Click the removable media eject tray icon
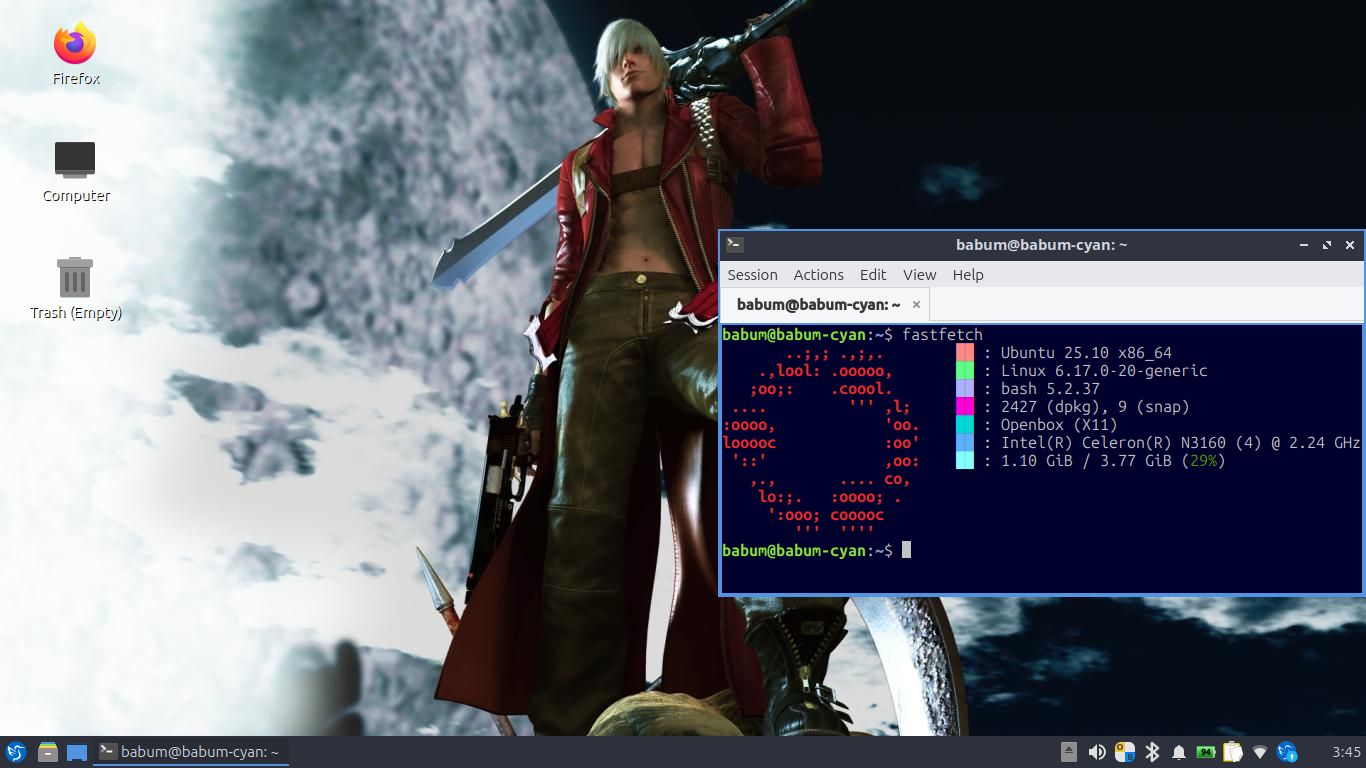 point(1069,752)
